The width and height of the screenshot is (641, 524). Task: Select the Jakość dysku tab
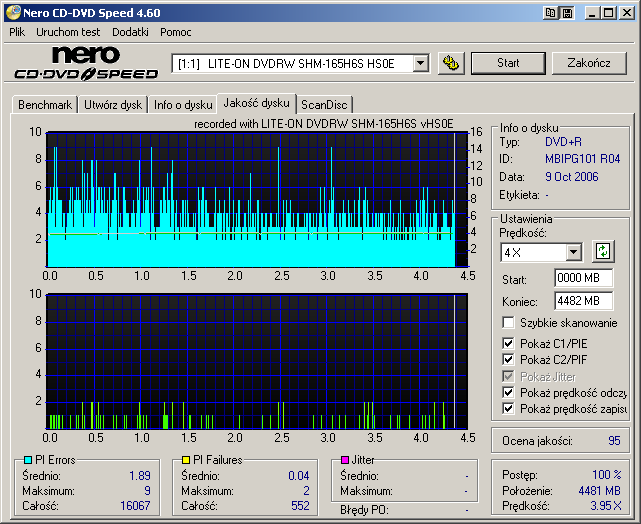(x=256, y=103)
